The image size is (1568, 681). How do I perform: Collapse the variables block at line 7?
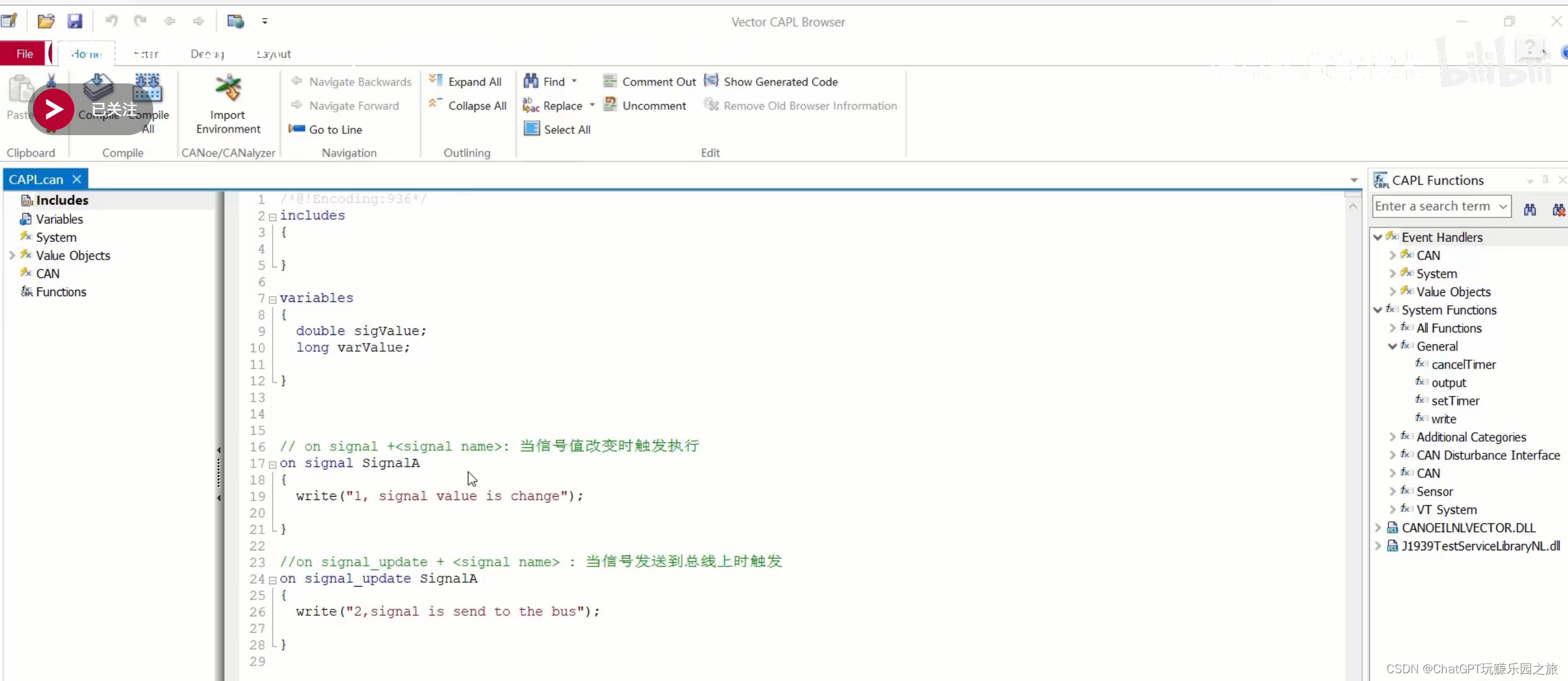coord(273,299)
